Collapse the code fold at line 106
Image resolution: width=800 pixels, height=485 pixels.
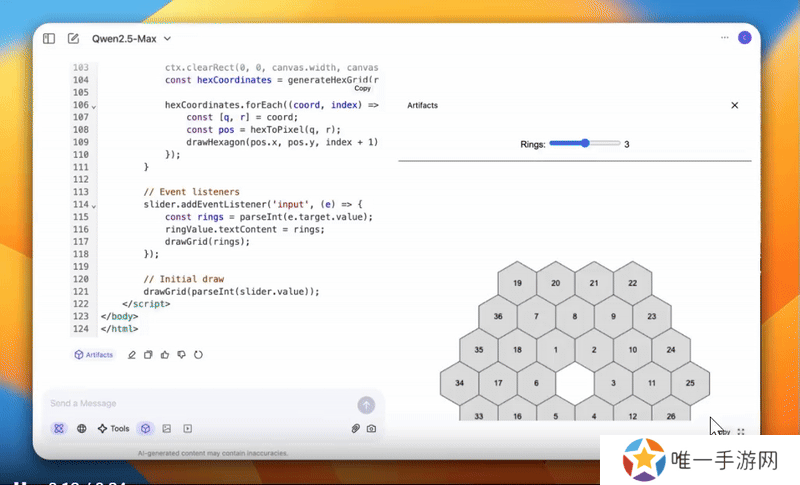coord(94,106)
